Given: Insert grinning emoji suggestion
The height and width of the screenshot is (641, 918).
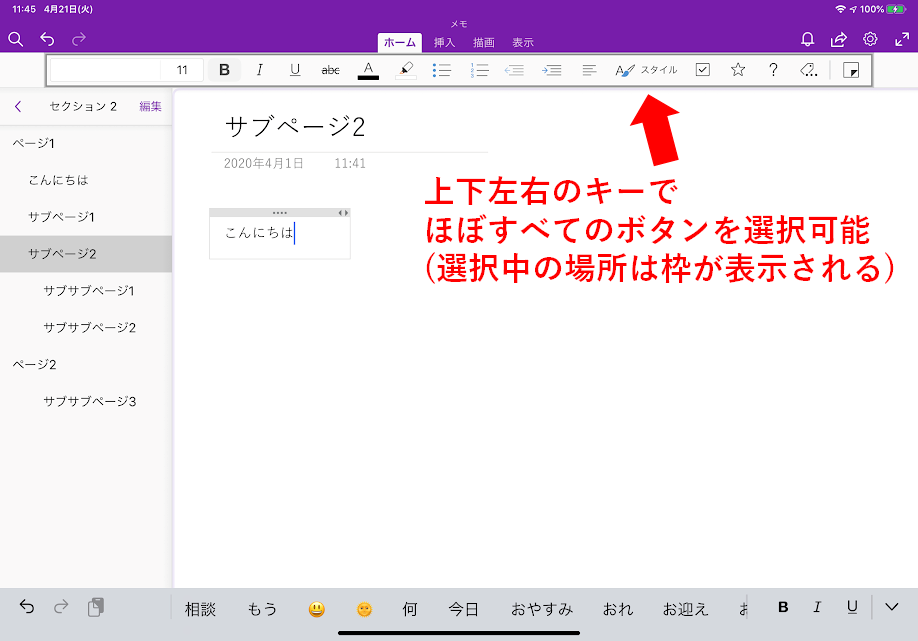Looking at the screenshot, I should tap(316, 609).
